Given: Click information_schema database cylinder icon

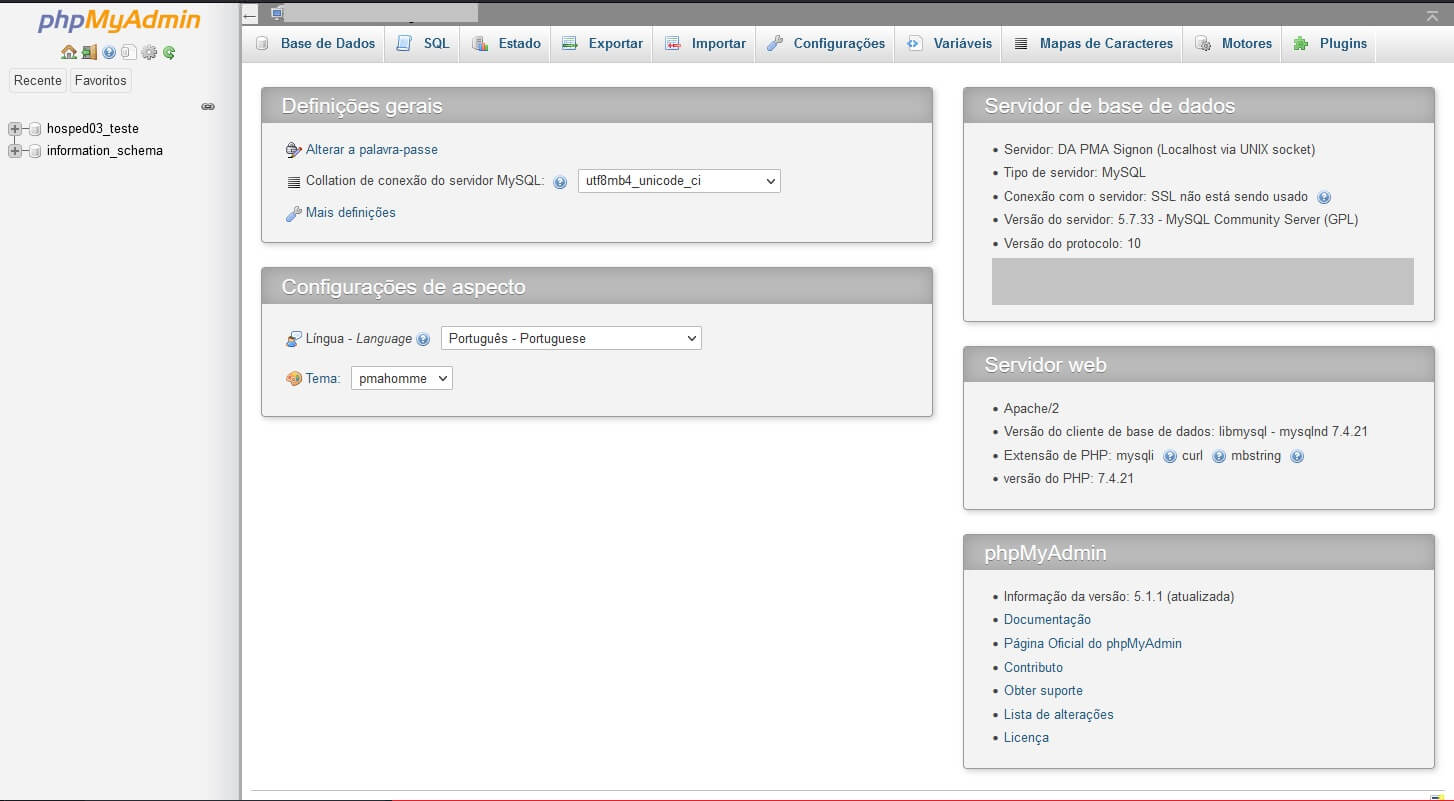Looking at the screenshot, I should tap(35, 151).
